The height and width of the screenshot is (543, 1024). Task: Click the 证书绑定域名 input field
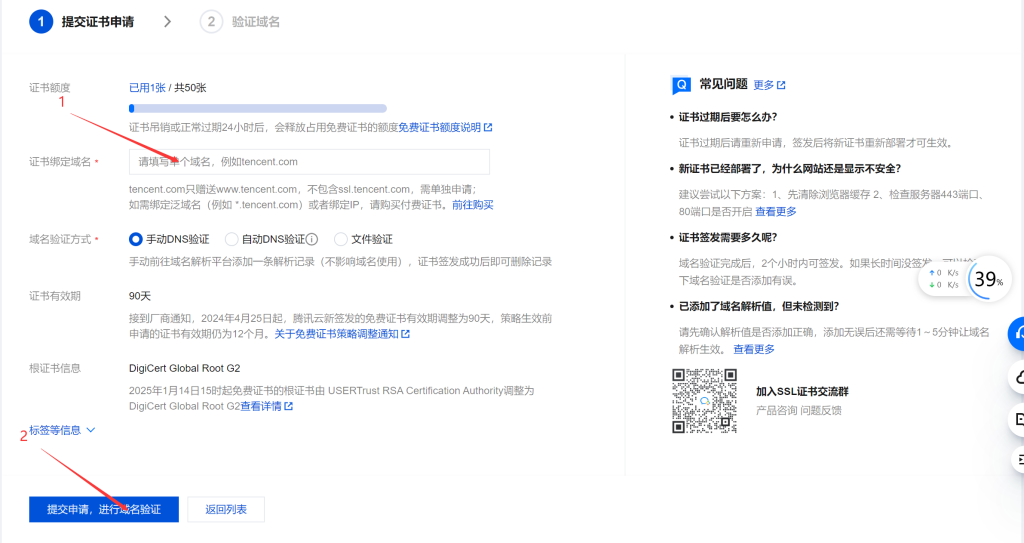[309, 162]
